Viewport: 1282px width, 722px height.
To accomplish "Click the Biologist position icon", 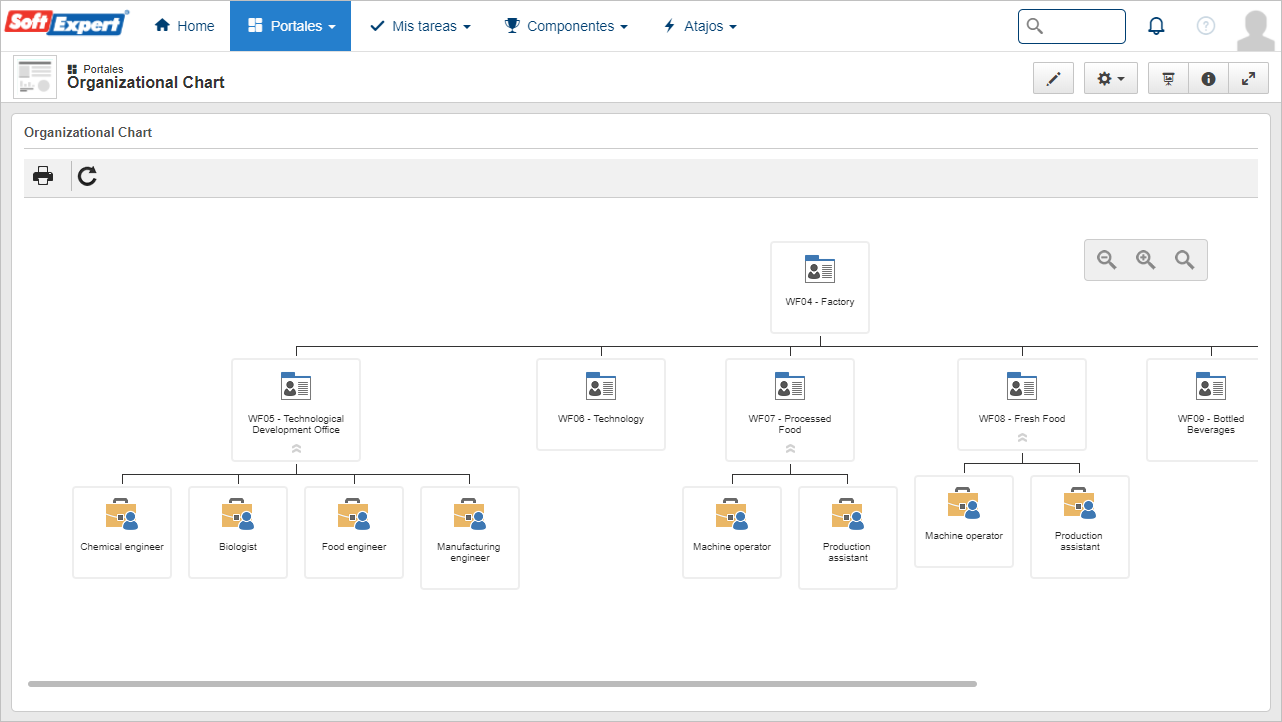I will [x=238, y=514].
